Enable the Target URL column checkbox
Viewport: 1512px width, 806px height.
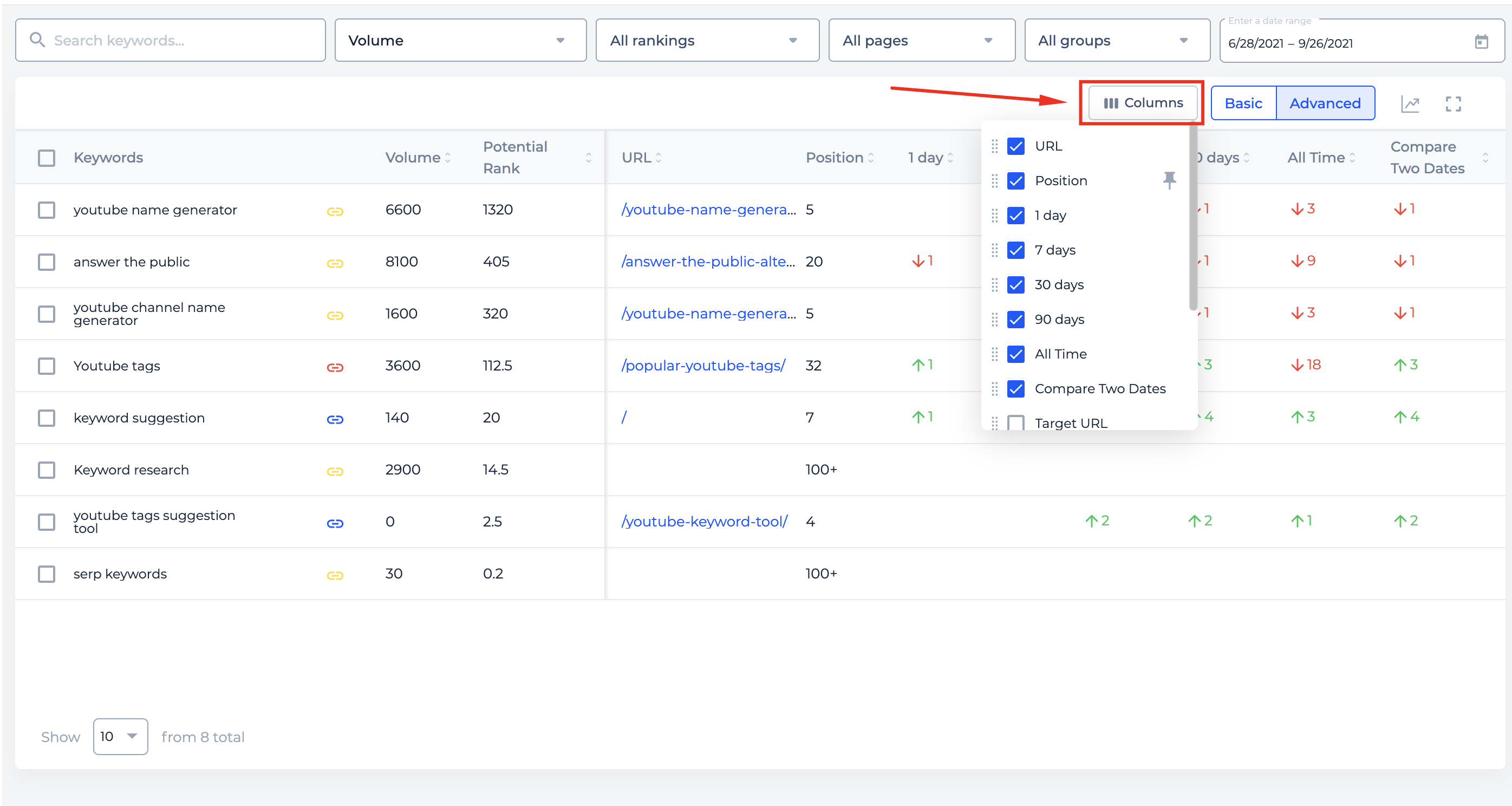pos(1015,422)
